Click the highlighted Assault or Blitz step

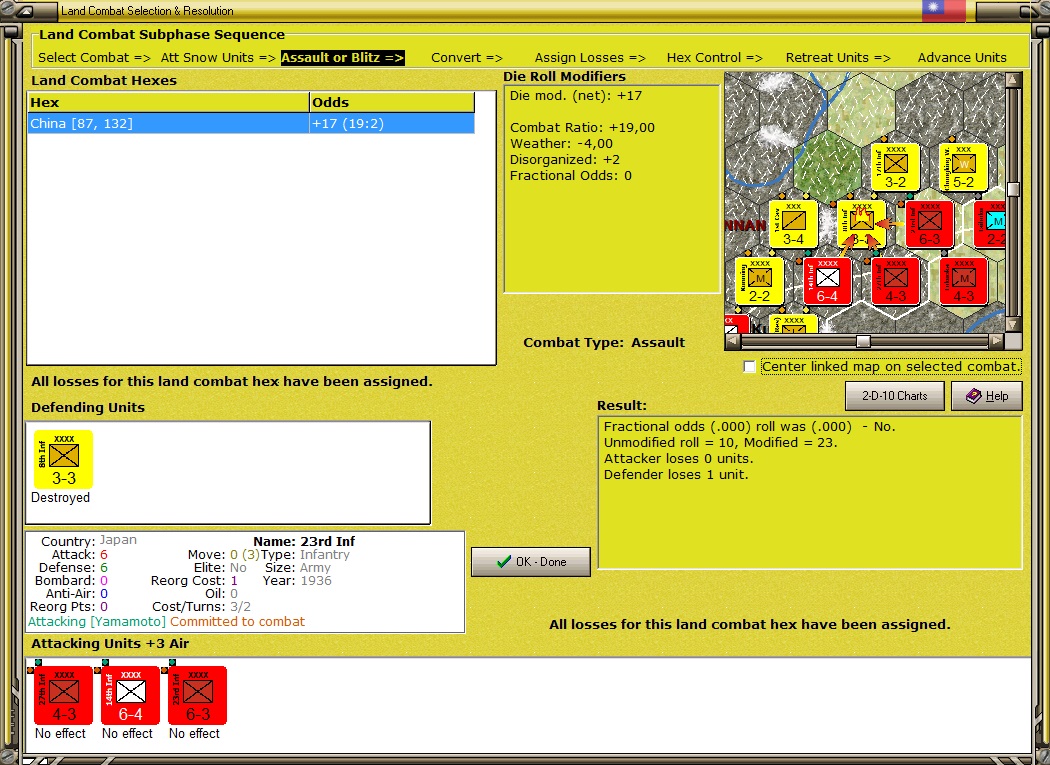pos(342,58)
